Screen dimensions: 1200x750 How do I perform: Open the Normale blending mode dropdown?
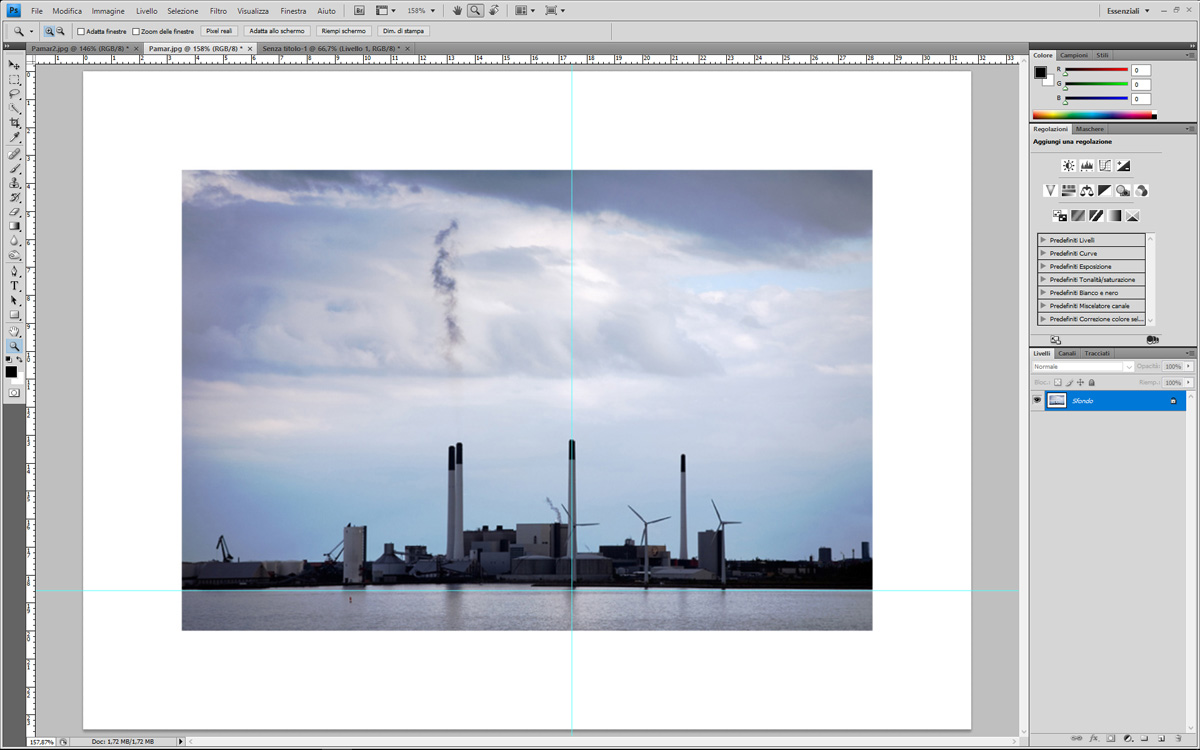1083,367
